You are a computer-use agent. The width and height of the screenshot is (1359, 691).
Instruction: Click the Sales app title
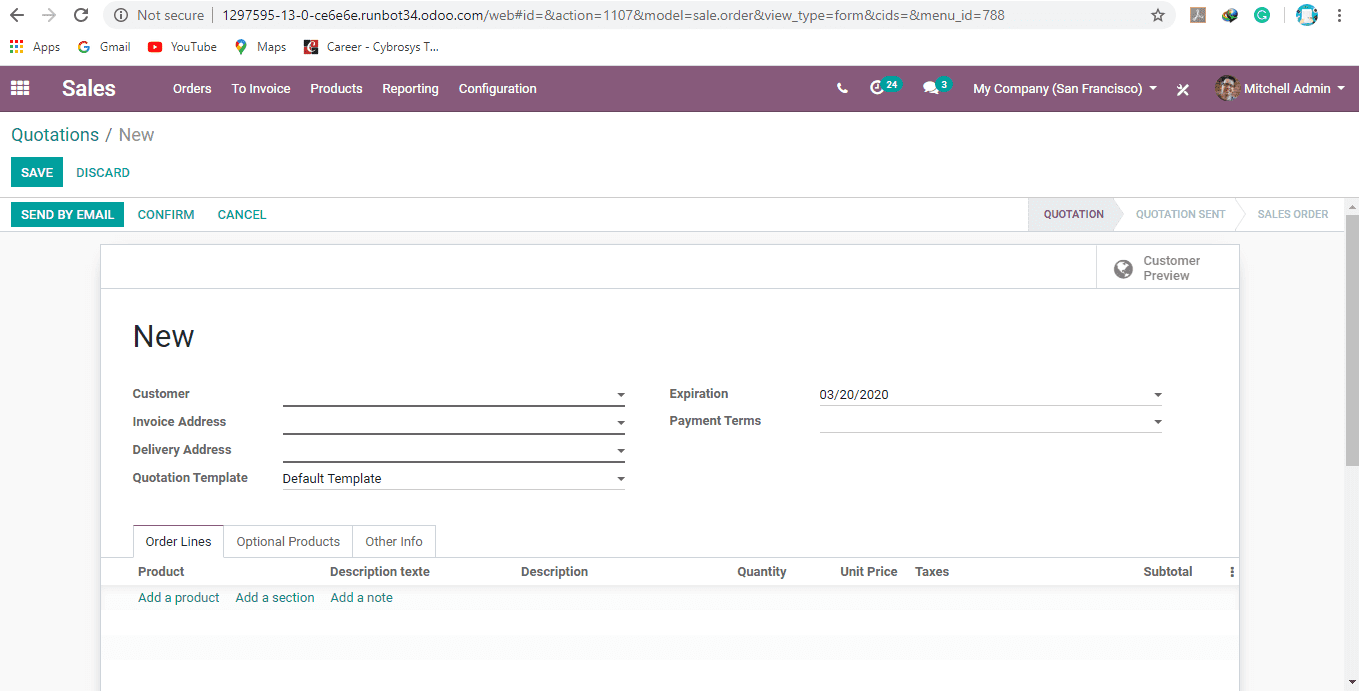click(x=89, y=88)
